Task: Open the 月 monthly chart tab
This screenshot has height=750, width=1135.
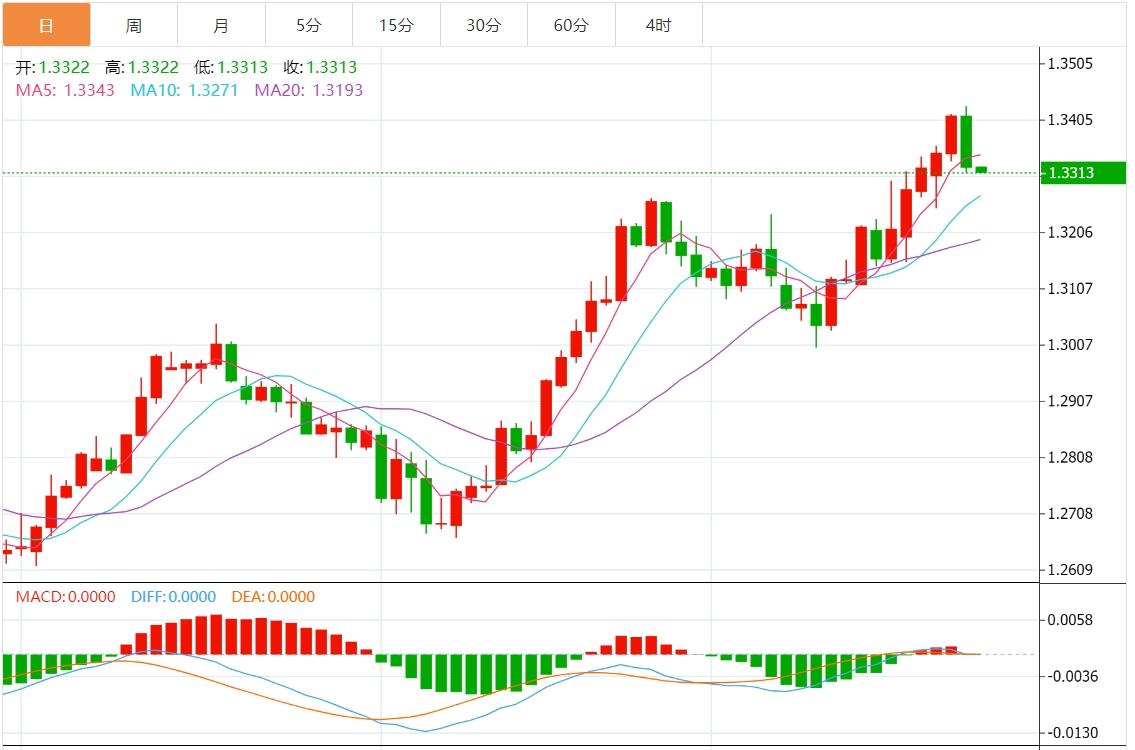Action: (221, 25)
